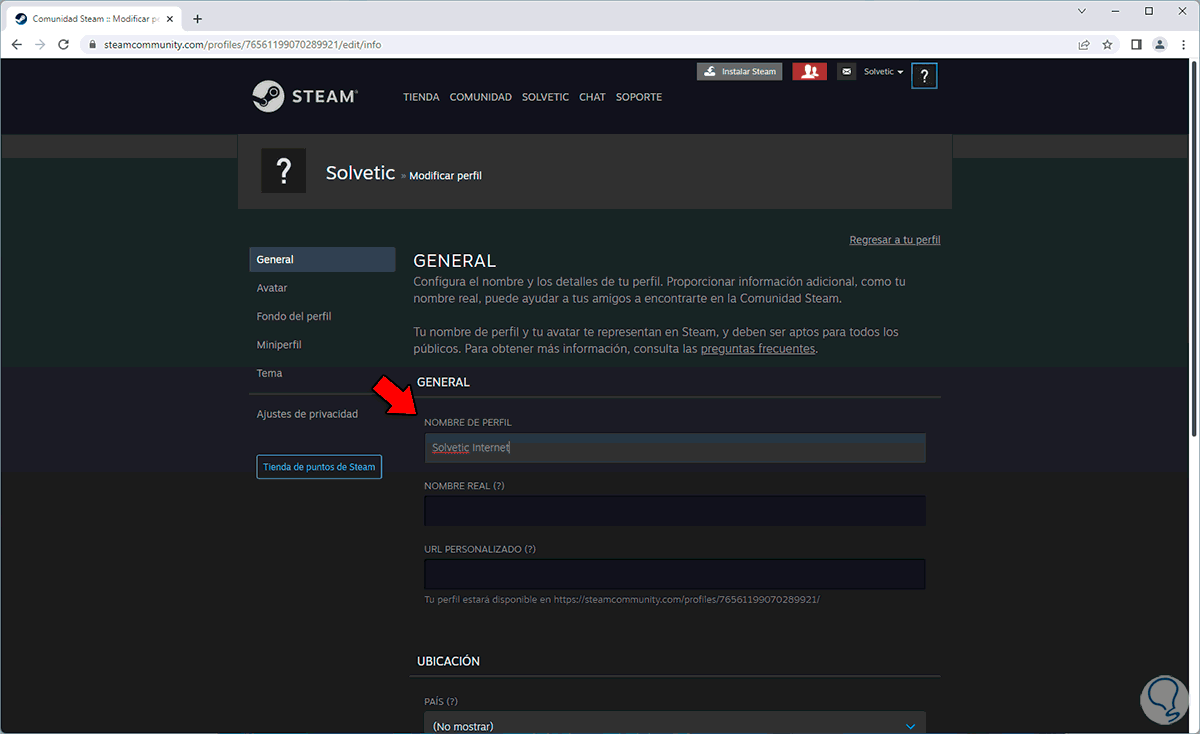Image resolution: width=1200 pixels, height=734 pixels.
Task: Open the TIENDA menu
Action: (x=421, y=97)
